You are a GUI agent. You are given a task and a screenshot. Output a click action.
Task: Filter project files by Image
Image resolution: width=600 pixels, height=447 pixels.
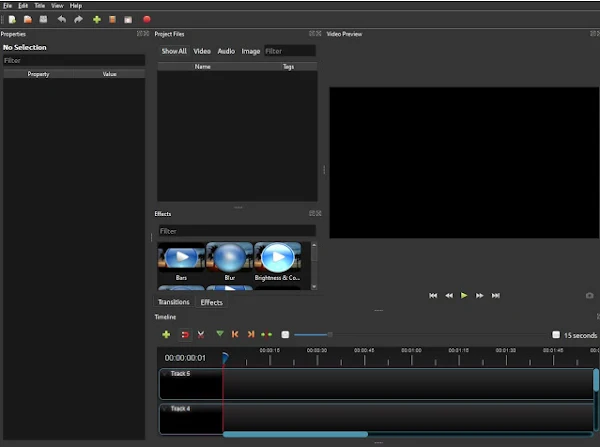pos(251,51)
